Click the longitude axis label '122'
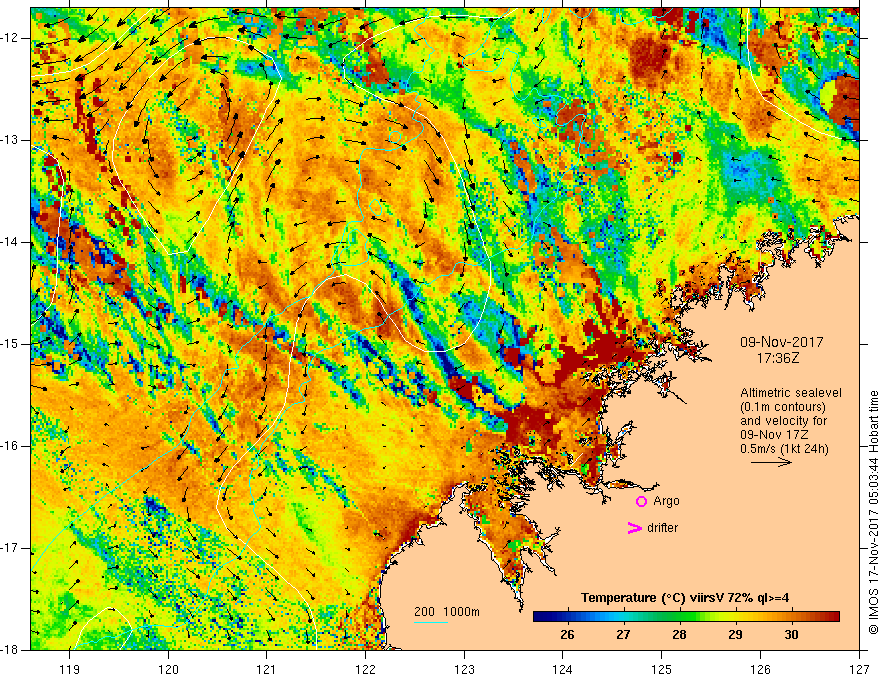 (x=365, y=669)
